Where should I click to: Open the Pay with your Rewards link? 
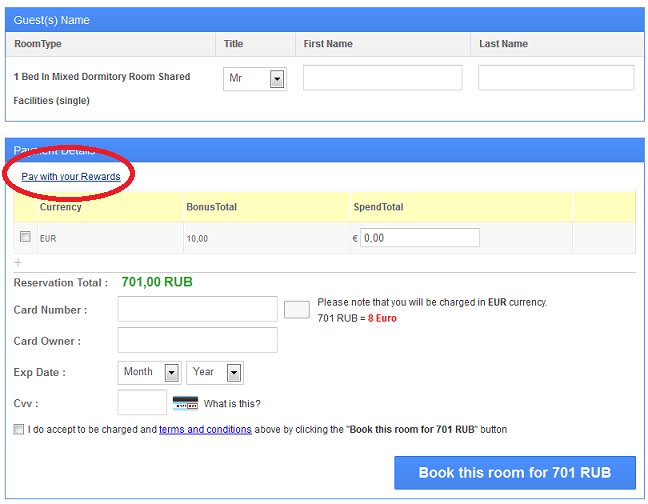[71, 177]
